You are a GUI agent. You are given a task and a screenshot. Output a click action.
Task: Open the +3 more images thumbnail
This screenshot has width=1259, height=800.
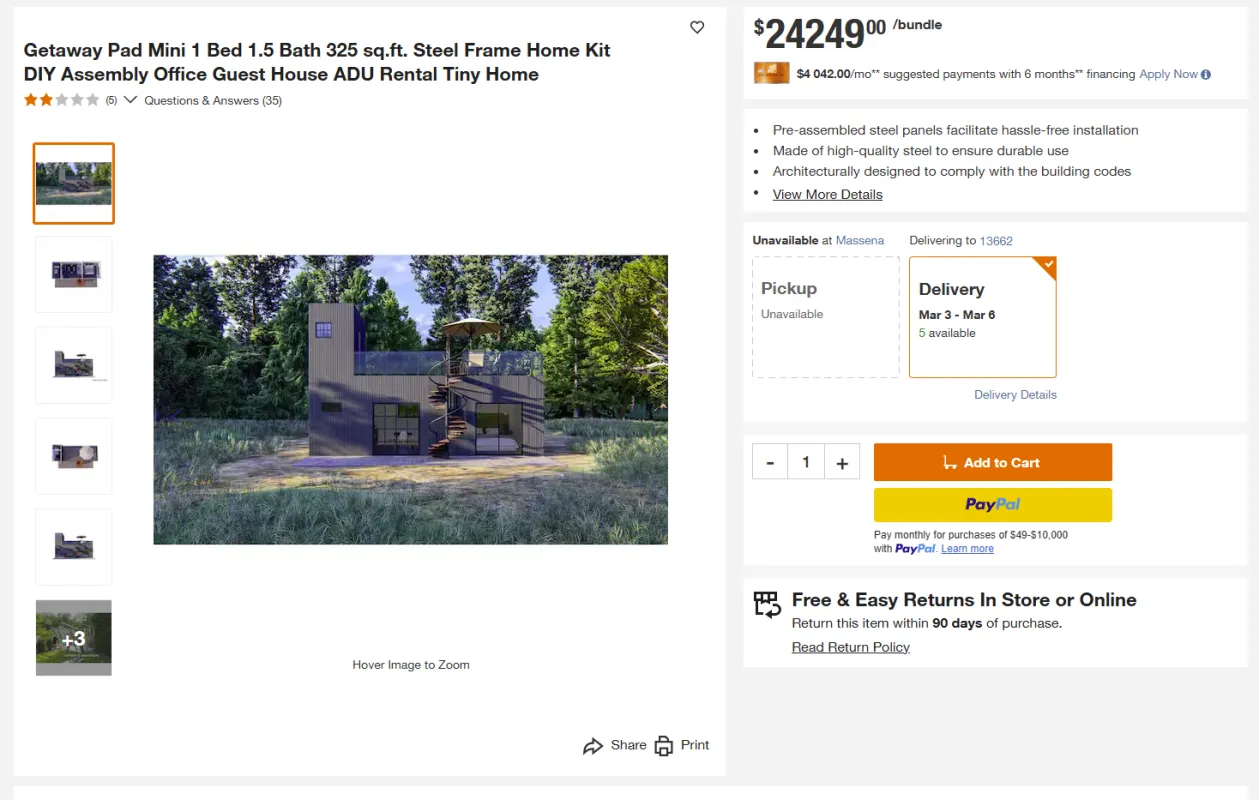click(74, 638)
